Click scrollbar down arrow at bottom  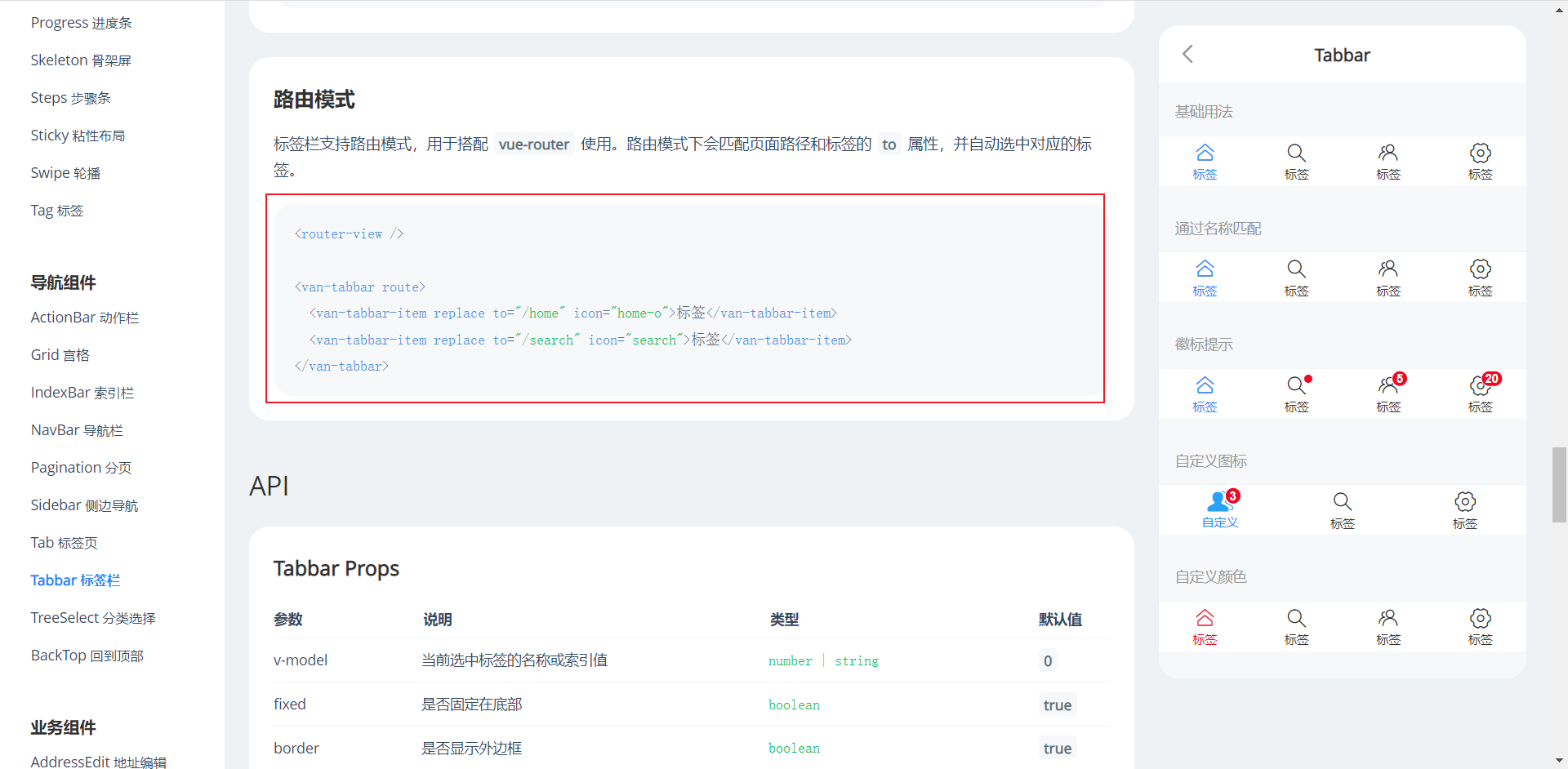[x=1559, y=761]
